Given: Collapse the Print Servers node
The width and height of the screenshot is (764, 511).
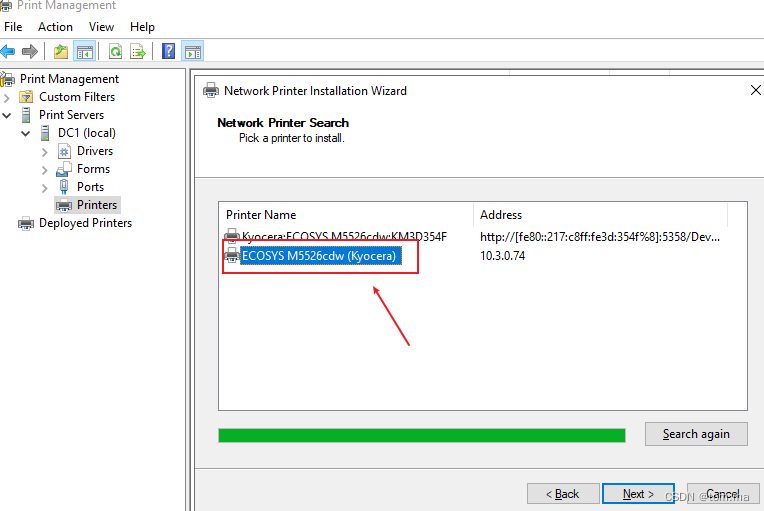Looking at the screenshot, I should pos(7,115).
